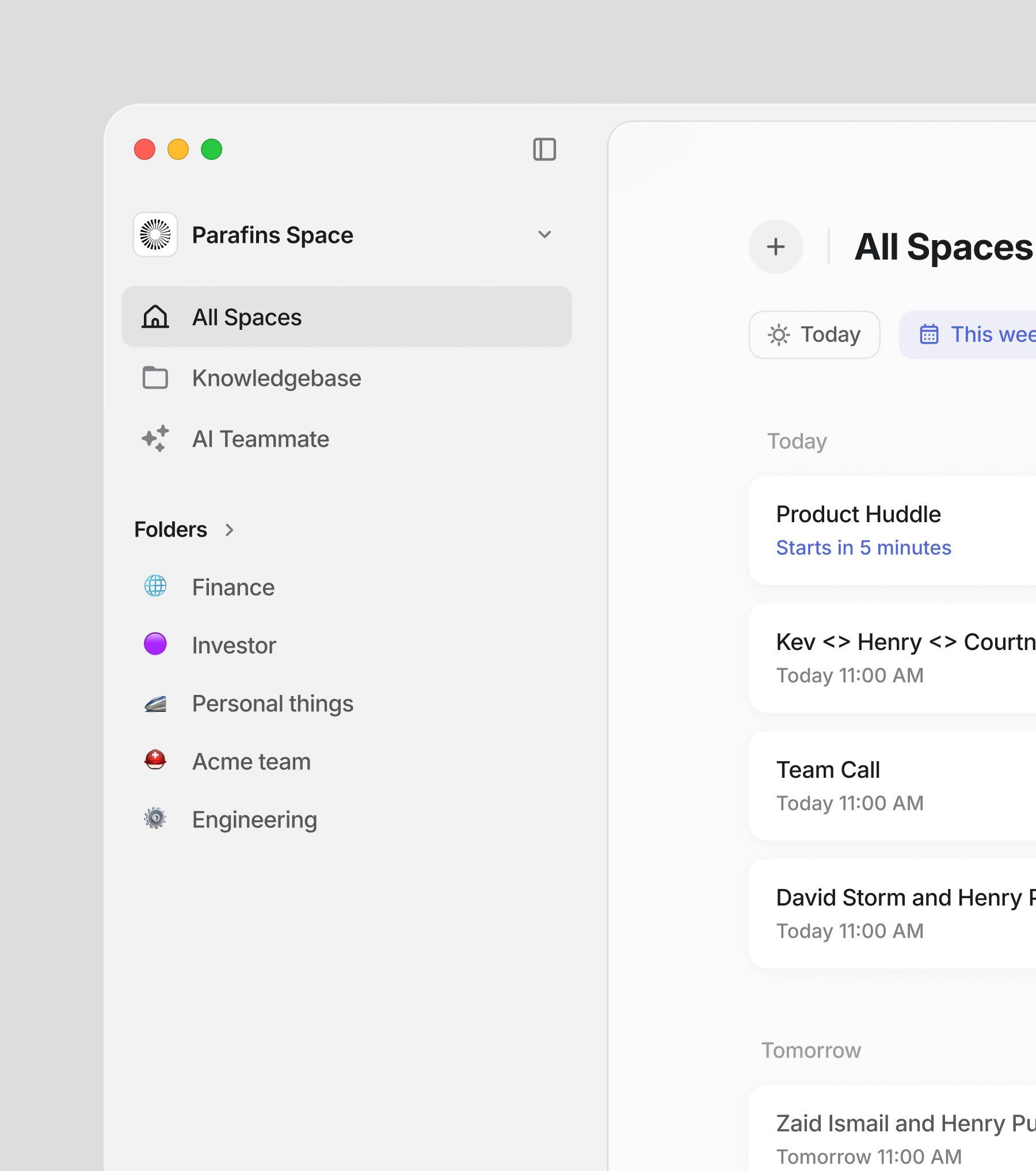The width and height of the screenshot is (1036, 1171).
Task: Click the home icon next to All Spaces
Action: tap(155, 317)
